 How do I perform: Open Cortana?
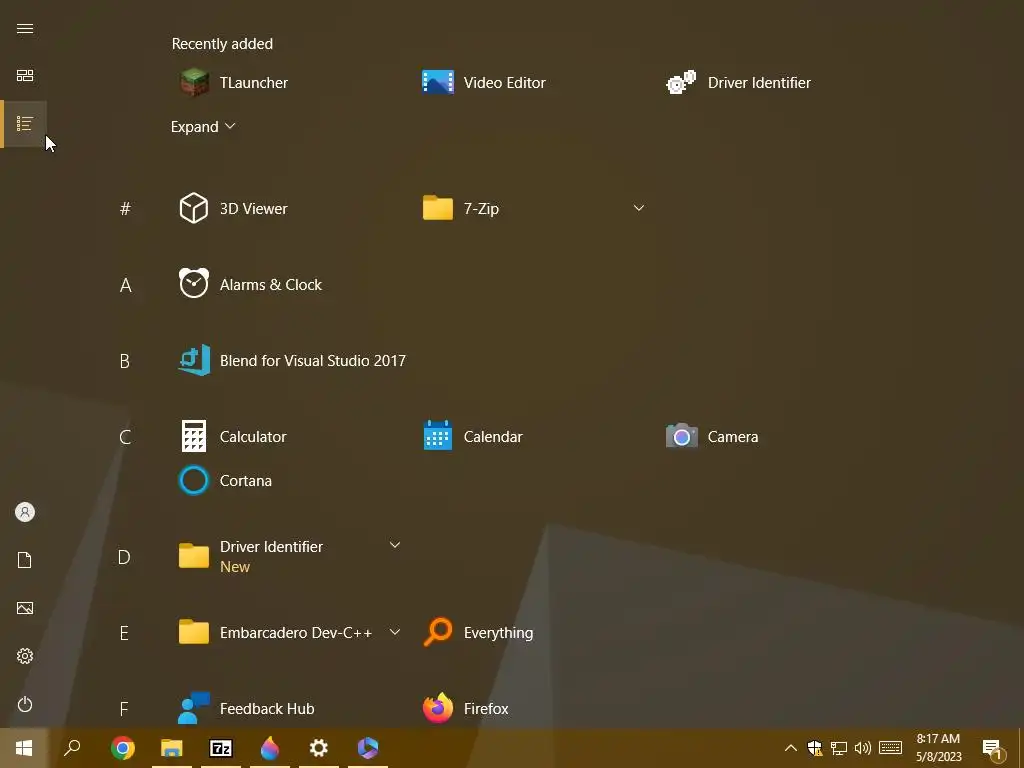[225, 481]
